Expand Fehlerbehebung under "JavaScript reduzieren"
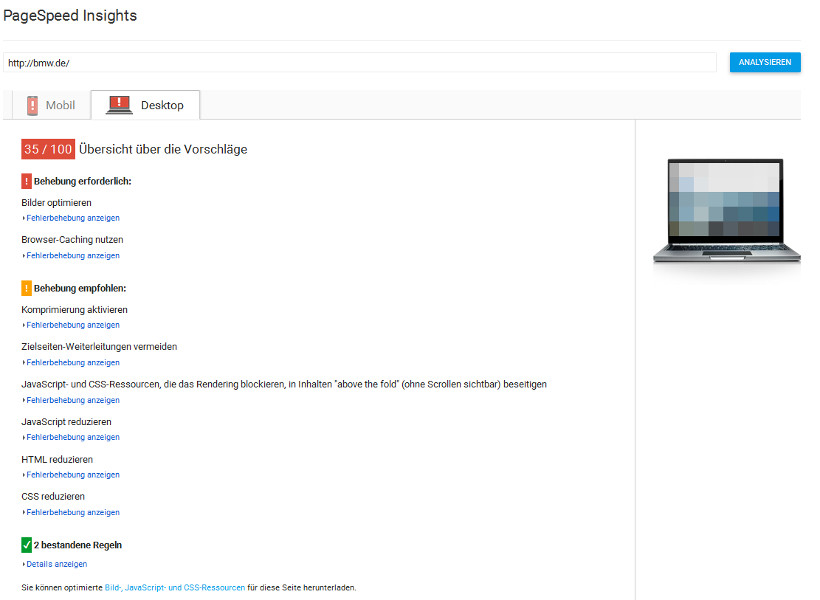The image size is (820, 600). click(x=70, y=437)
